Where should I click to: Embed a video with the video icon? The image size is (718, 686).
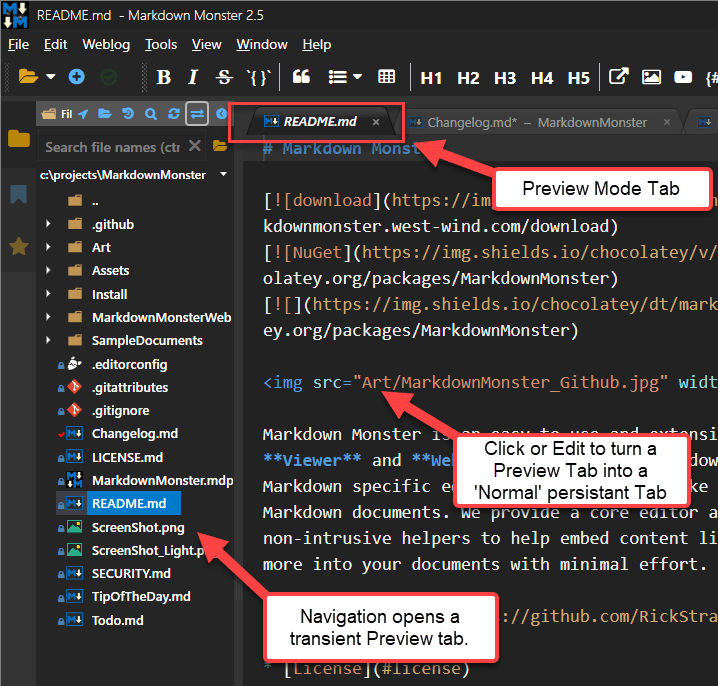[683, 76]
